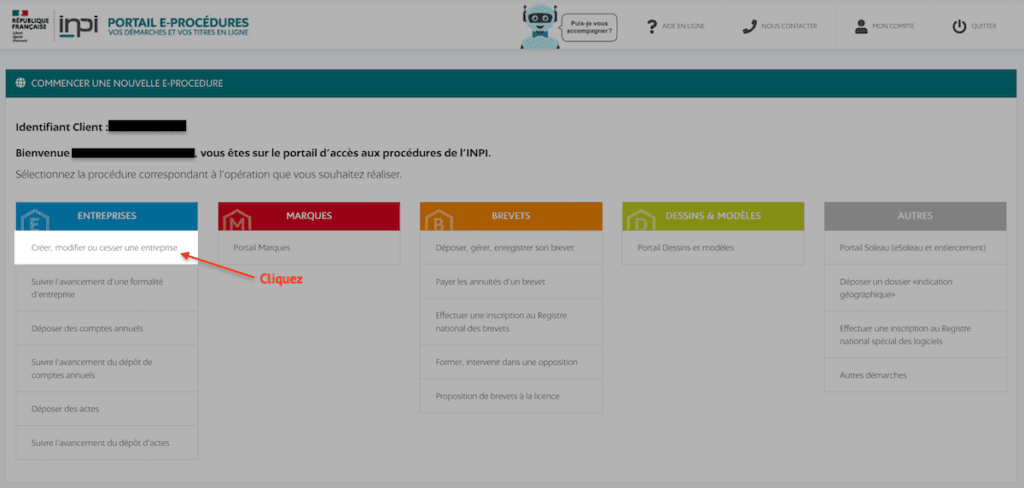
Task: Click the INPI logo
Action: (78, 25)
